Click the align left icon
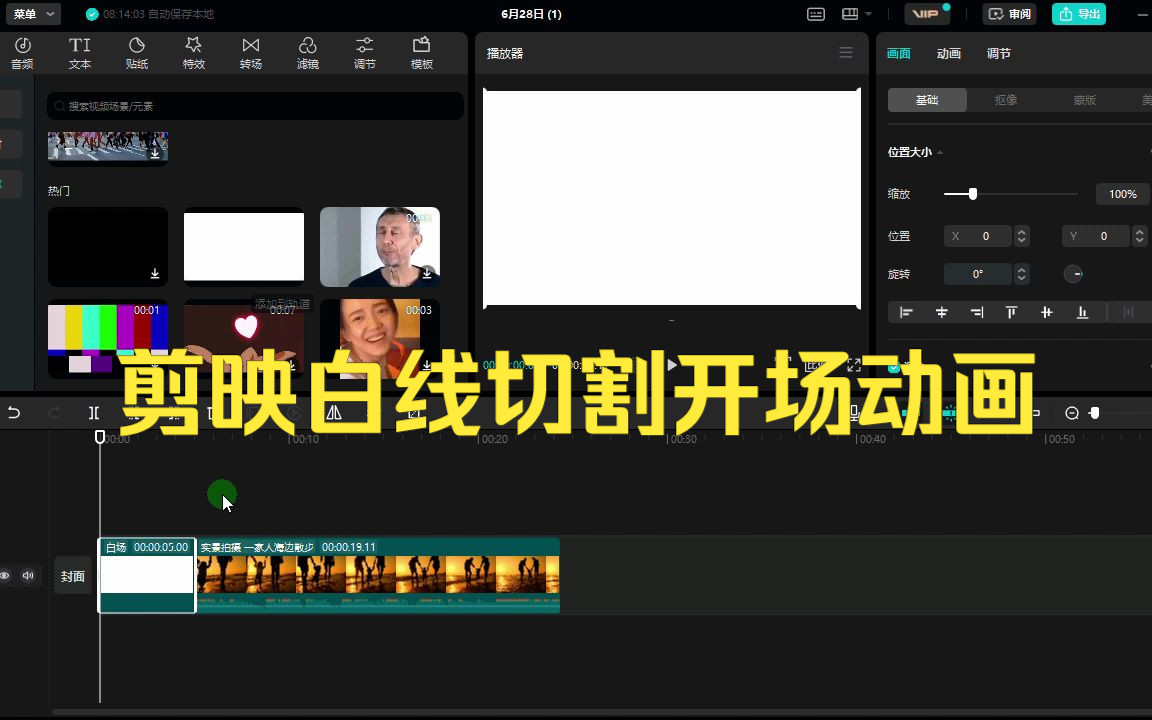Viewport: 1152px width, 720px height. 907,312
